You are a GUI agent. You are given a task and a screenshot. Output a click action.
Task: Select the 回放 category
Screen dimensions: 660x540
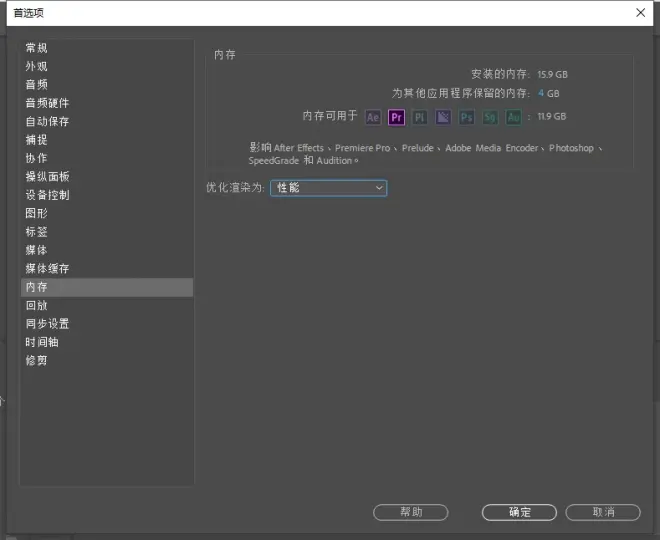pos(107,305)
